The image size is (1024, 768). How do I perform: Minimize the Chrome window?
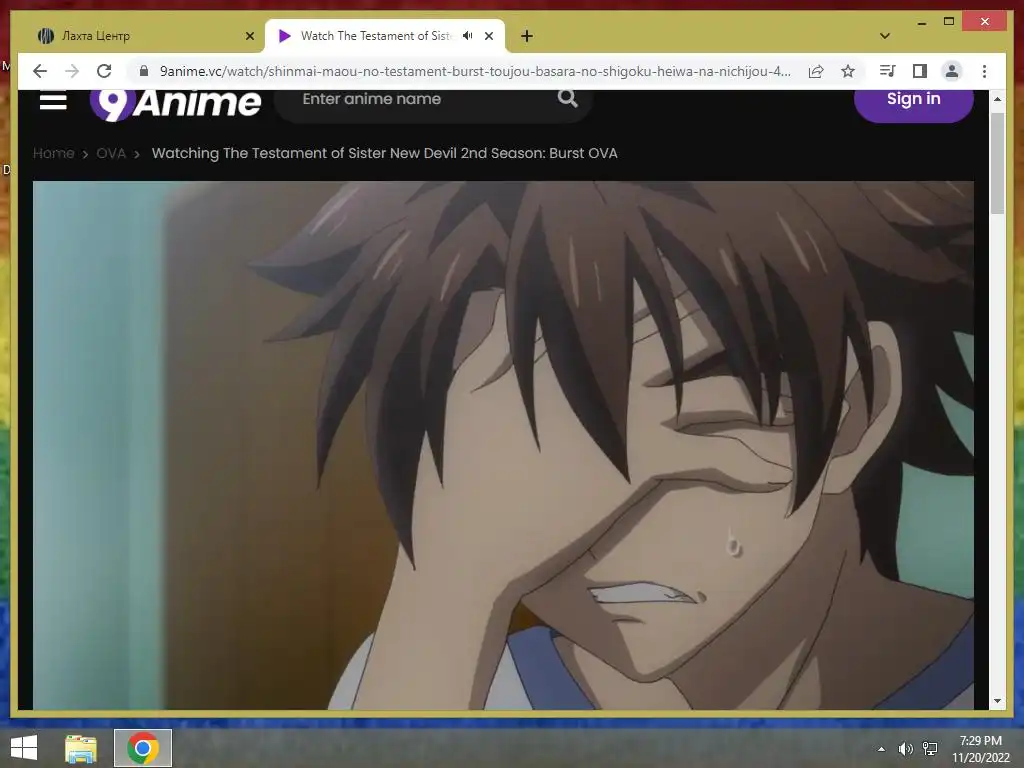922,22
